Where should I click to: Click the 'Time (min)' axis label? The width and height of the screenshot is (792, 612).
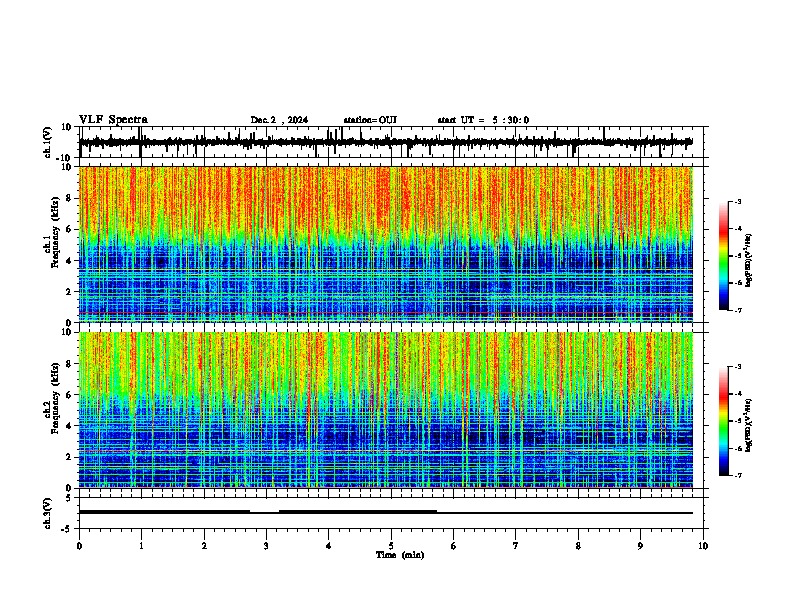click(x=400, y=555)
